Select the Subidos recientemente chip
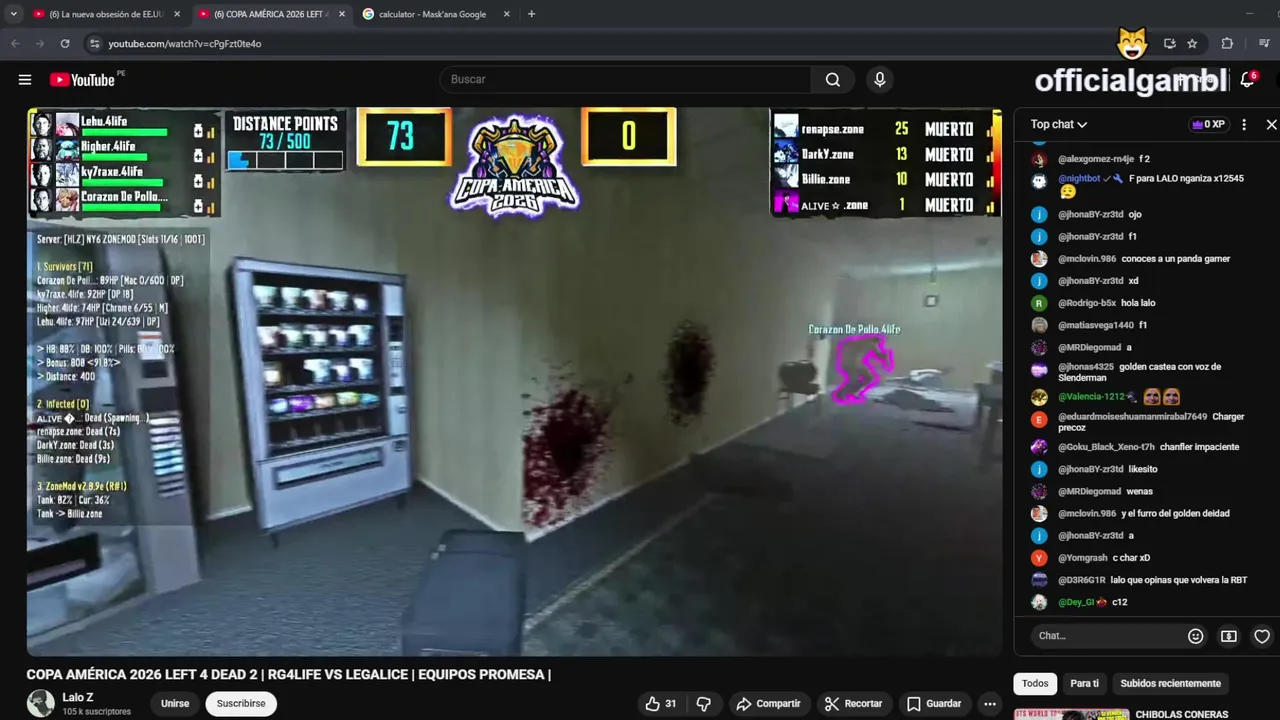This screenshot has width=1280, height=720. 1170,684
